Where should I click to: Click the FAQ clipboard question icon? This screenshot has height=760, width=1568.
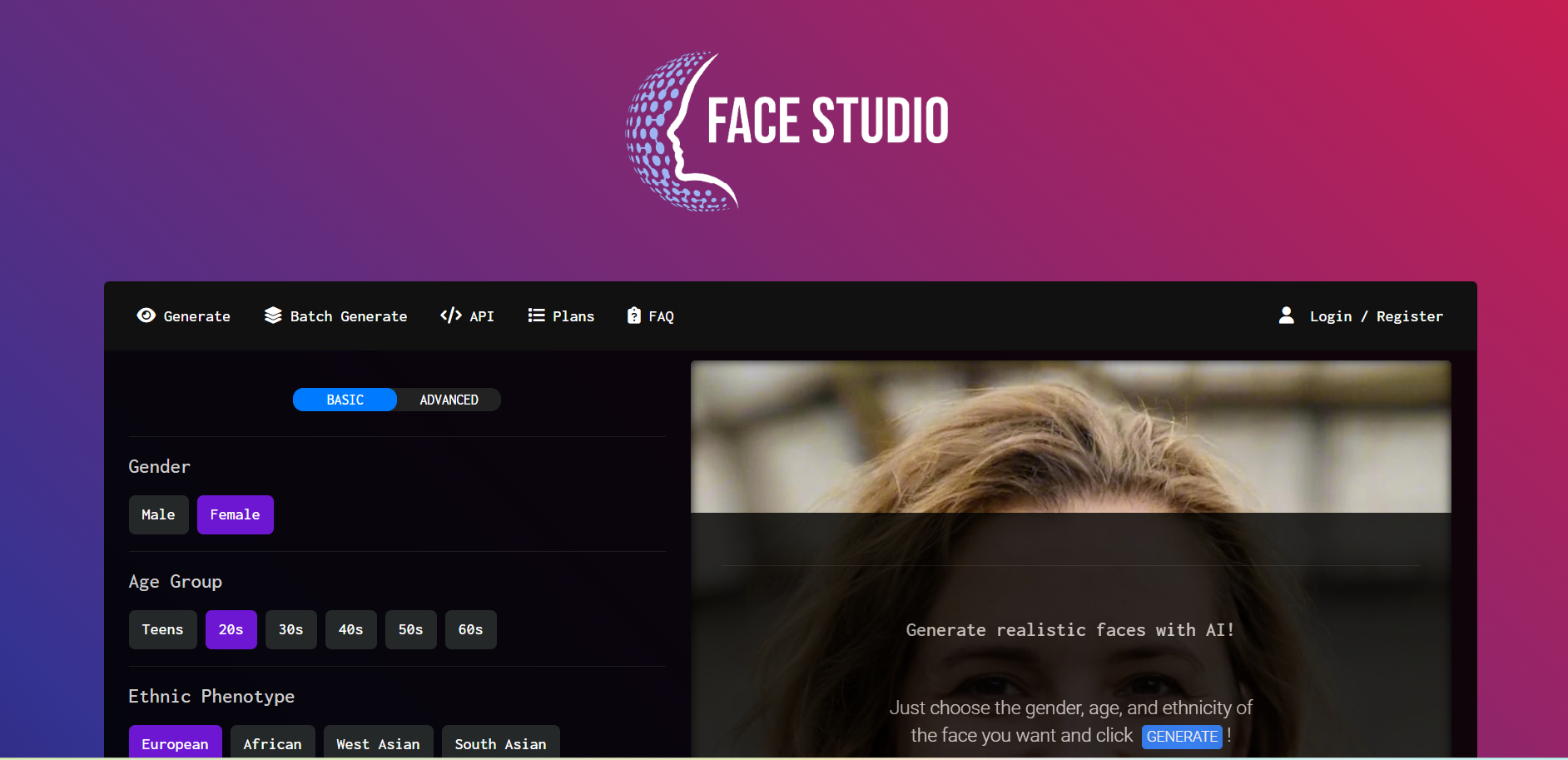click(x=634, y=315)
